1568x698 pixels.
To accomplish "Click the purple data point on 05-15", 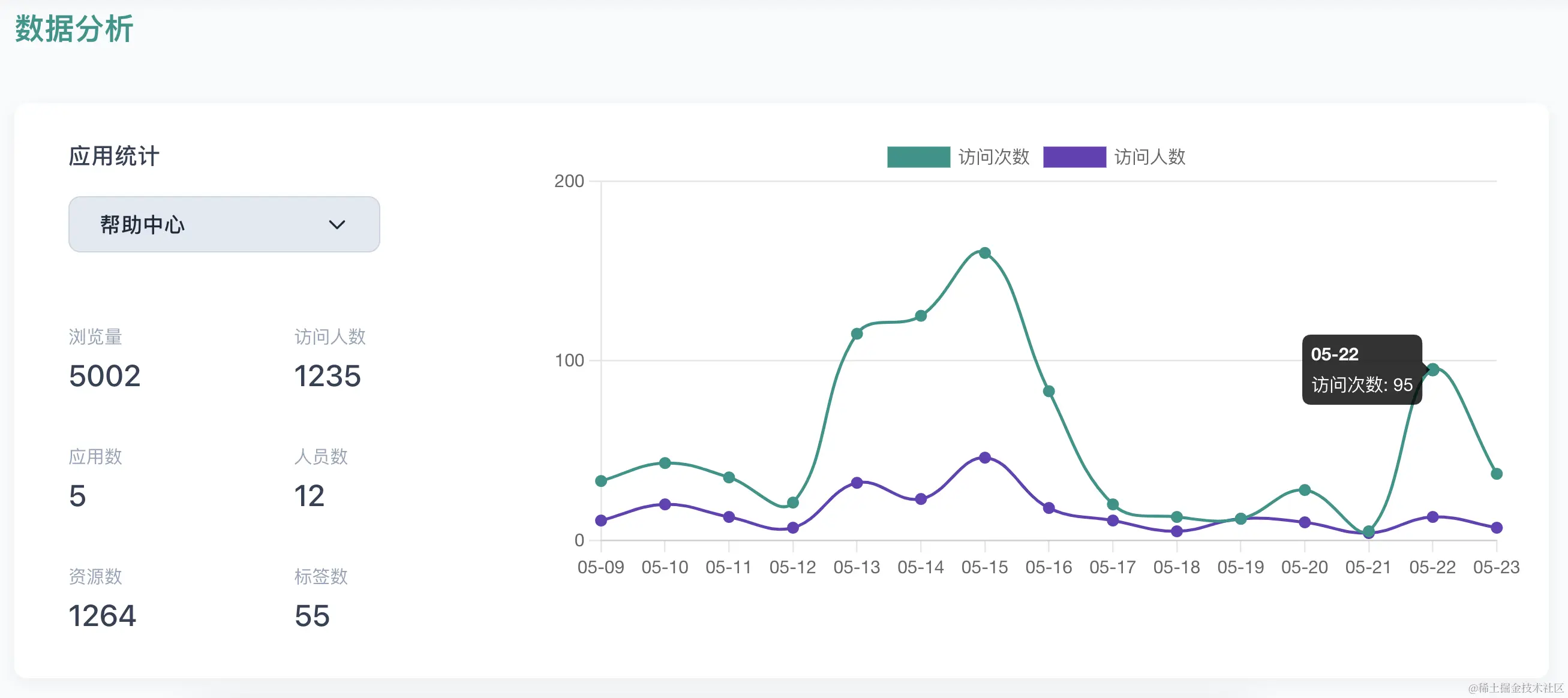I will 984,458.
